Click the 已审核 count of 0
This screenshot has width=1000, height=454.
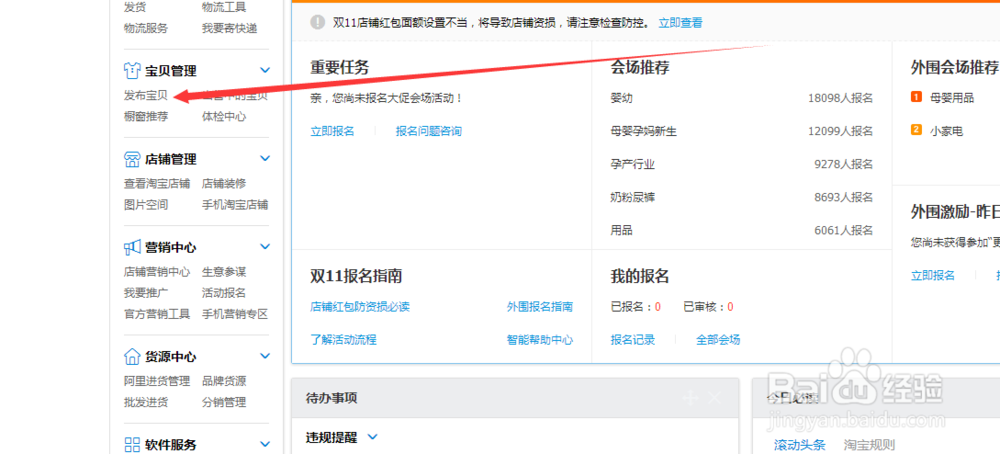point(730,307)
